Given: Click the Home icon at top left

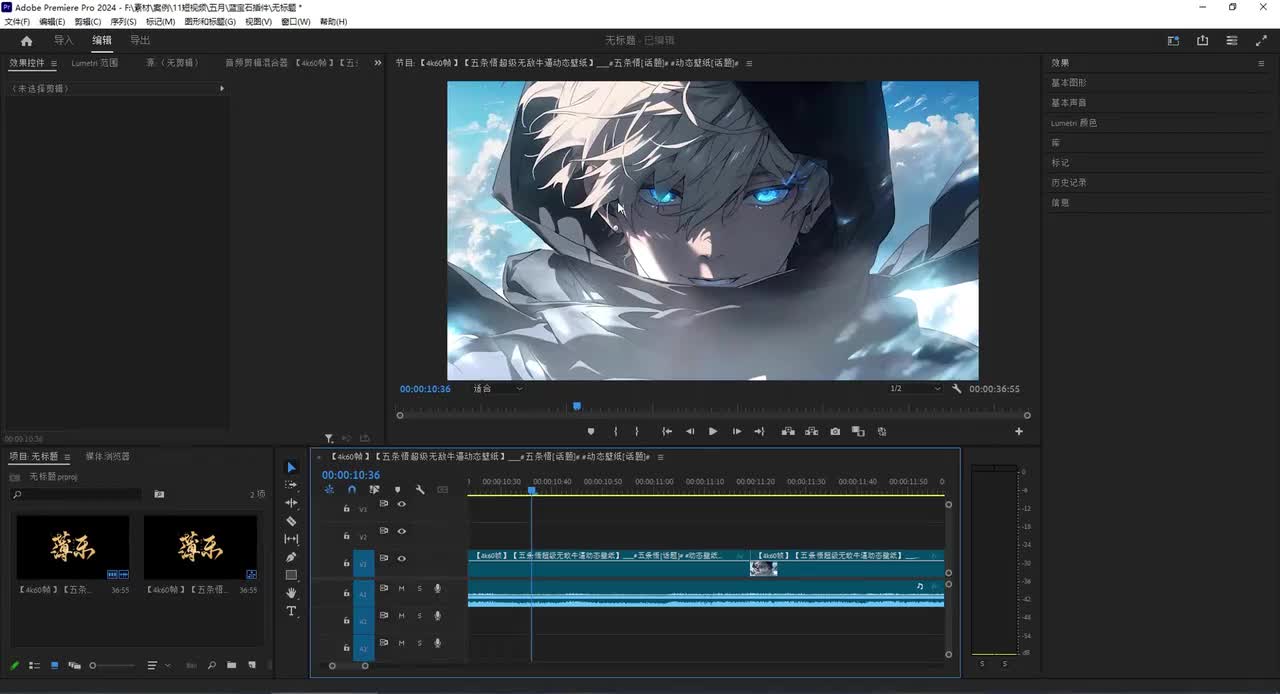Looking at the screenshot, I should click(27, 41).
